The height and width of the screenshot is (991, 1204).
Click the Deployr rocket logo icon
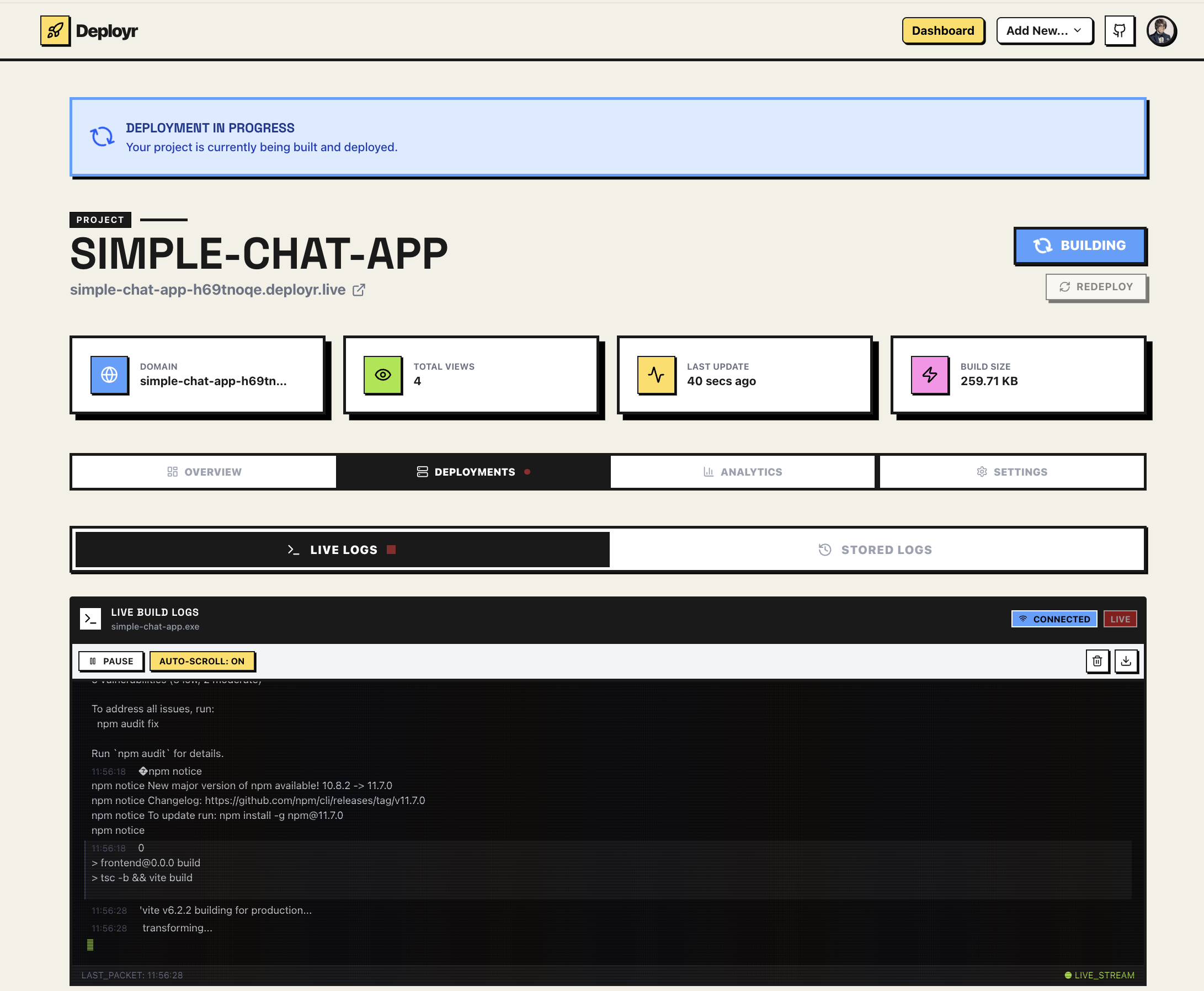point(55,31)
